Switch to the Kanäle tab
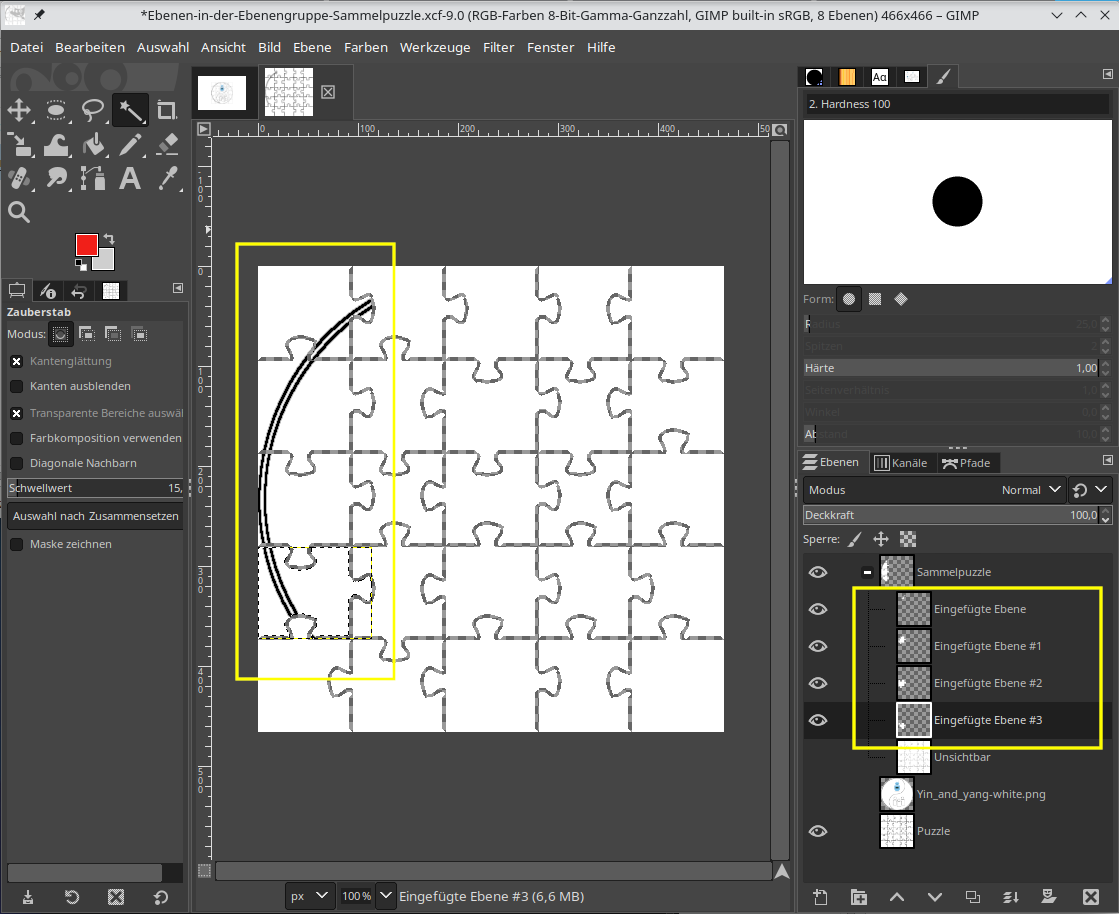Image resolution: width=1119 pixels, height=914 pixels. 900,462
